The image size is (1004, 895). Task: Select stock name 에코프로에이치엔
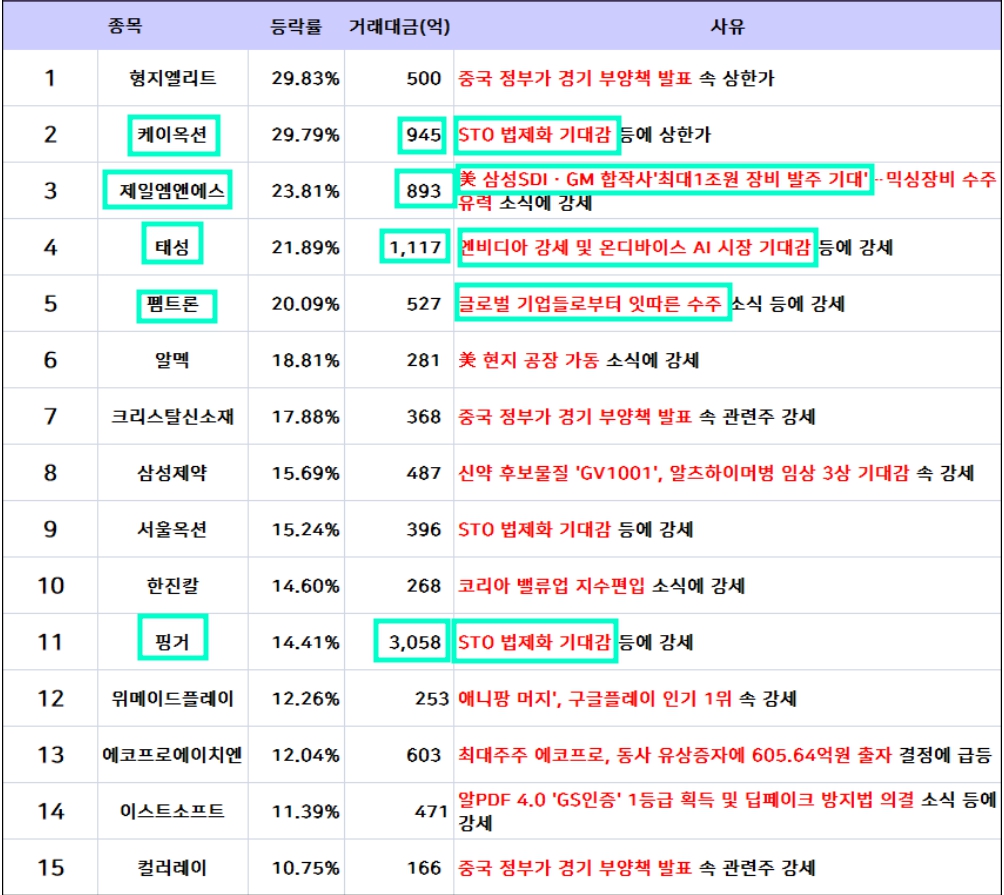click(x=173, y=755)
